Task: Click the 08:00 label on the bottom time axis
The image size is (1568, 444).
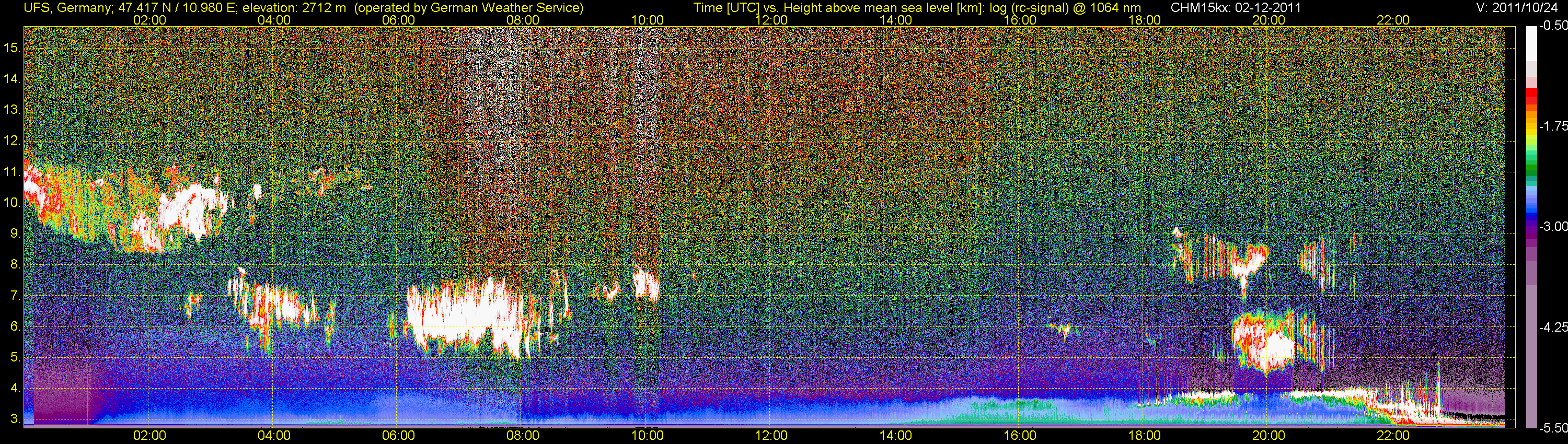Action: click(523, 436)
